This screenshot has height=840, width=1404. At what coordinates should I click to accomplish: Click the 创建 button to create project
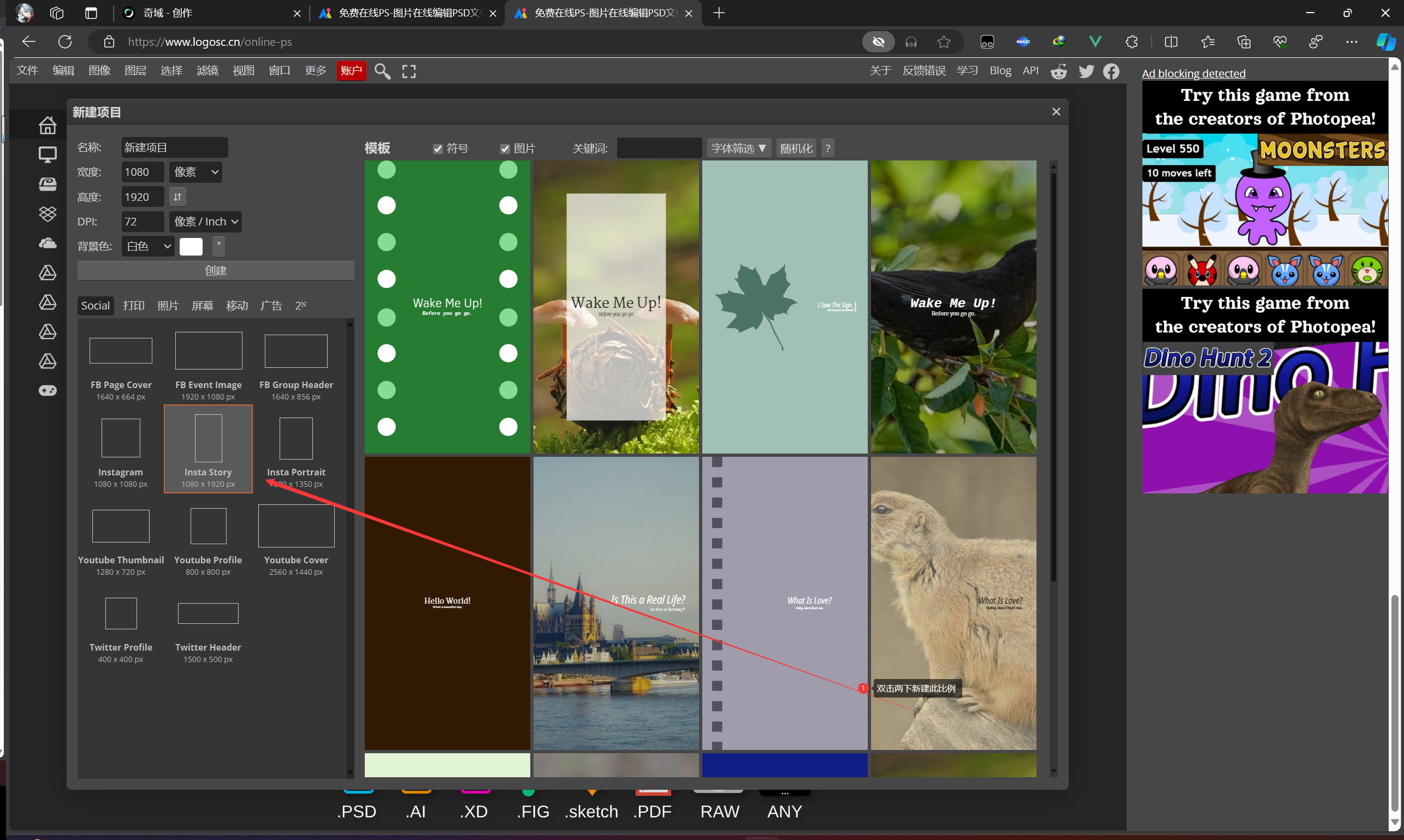(215, 269)
